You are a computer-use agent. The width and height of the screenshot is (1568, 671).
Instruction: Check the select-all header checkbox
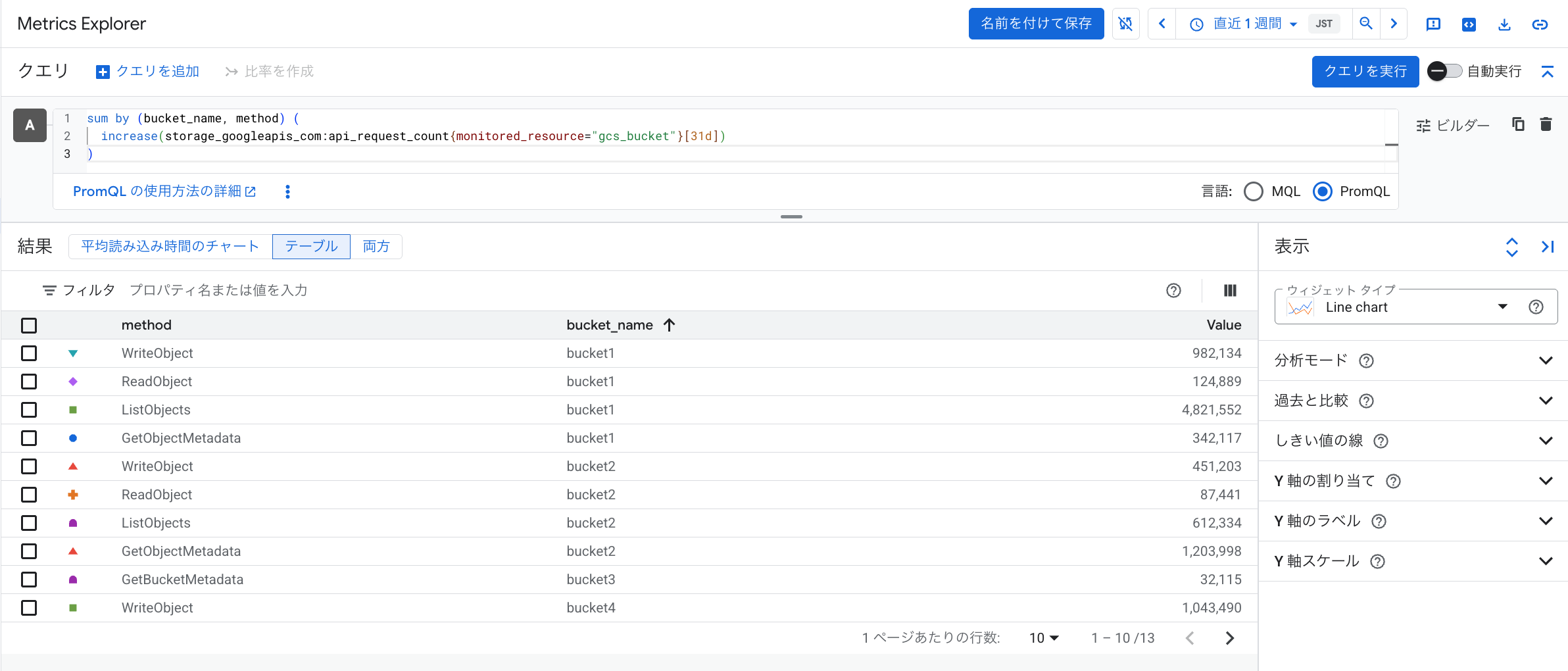tap(29, 325)
